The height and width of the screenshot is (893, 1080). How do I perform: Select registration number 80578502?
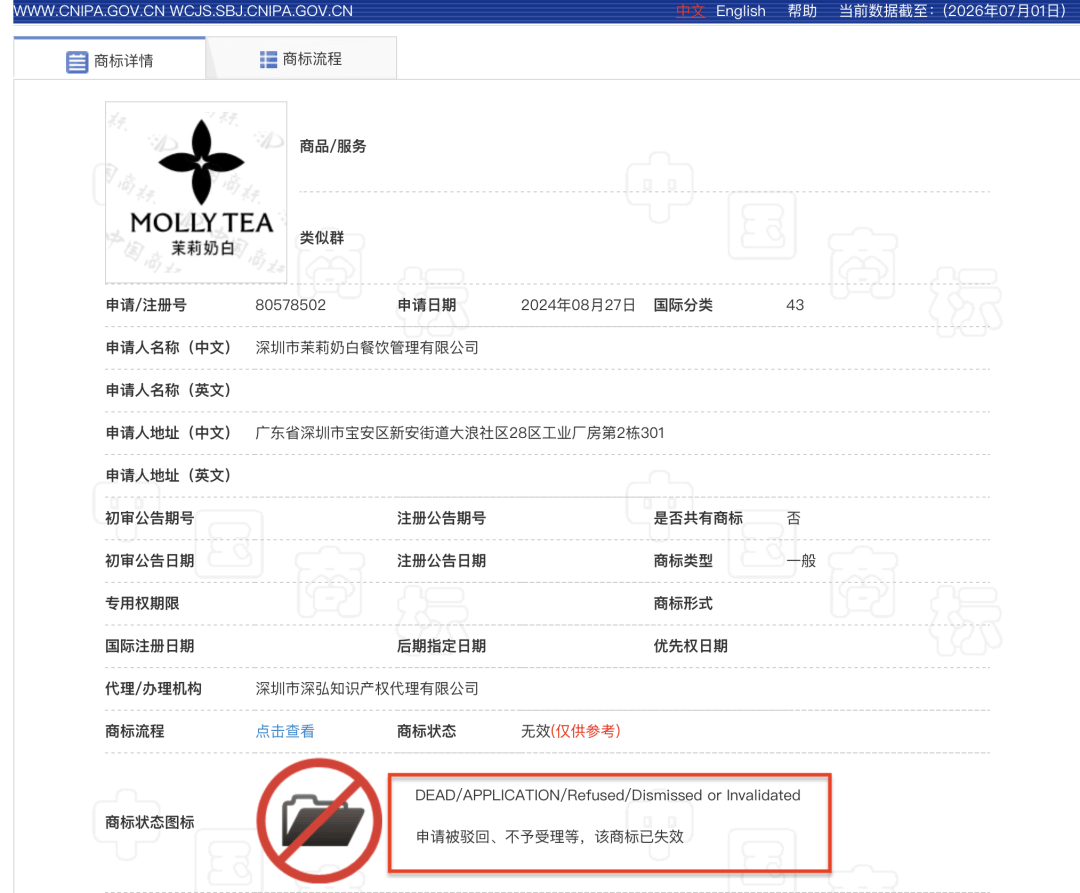(291, 305)
